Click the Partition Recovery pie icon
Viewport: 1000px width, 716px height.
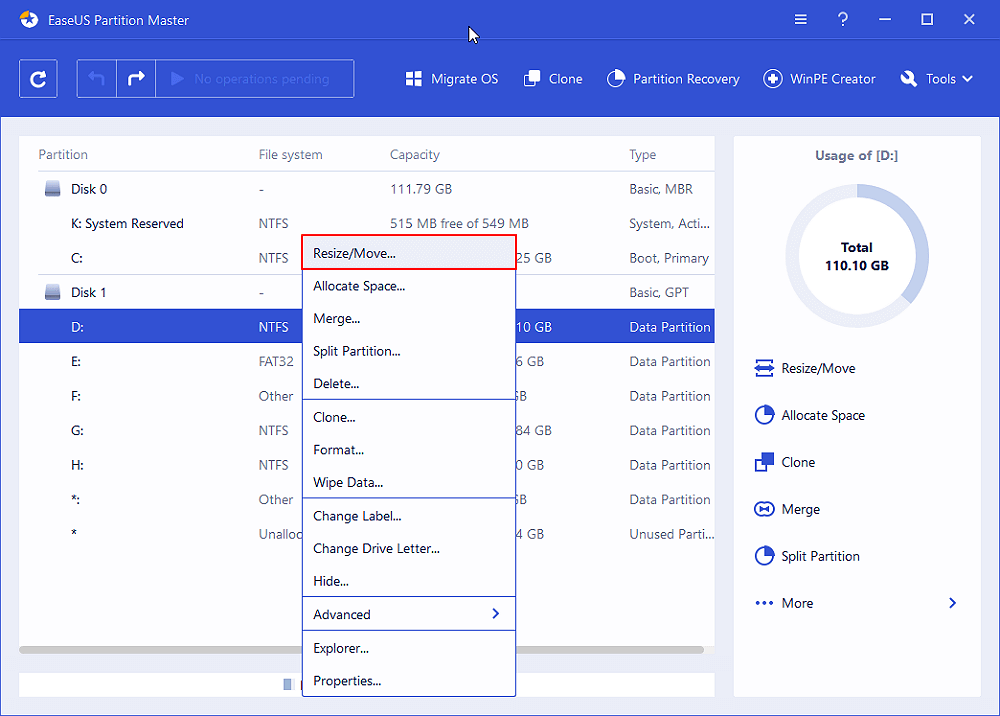click(x=616, y=78)
